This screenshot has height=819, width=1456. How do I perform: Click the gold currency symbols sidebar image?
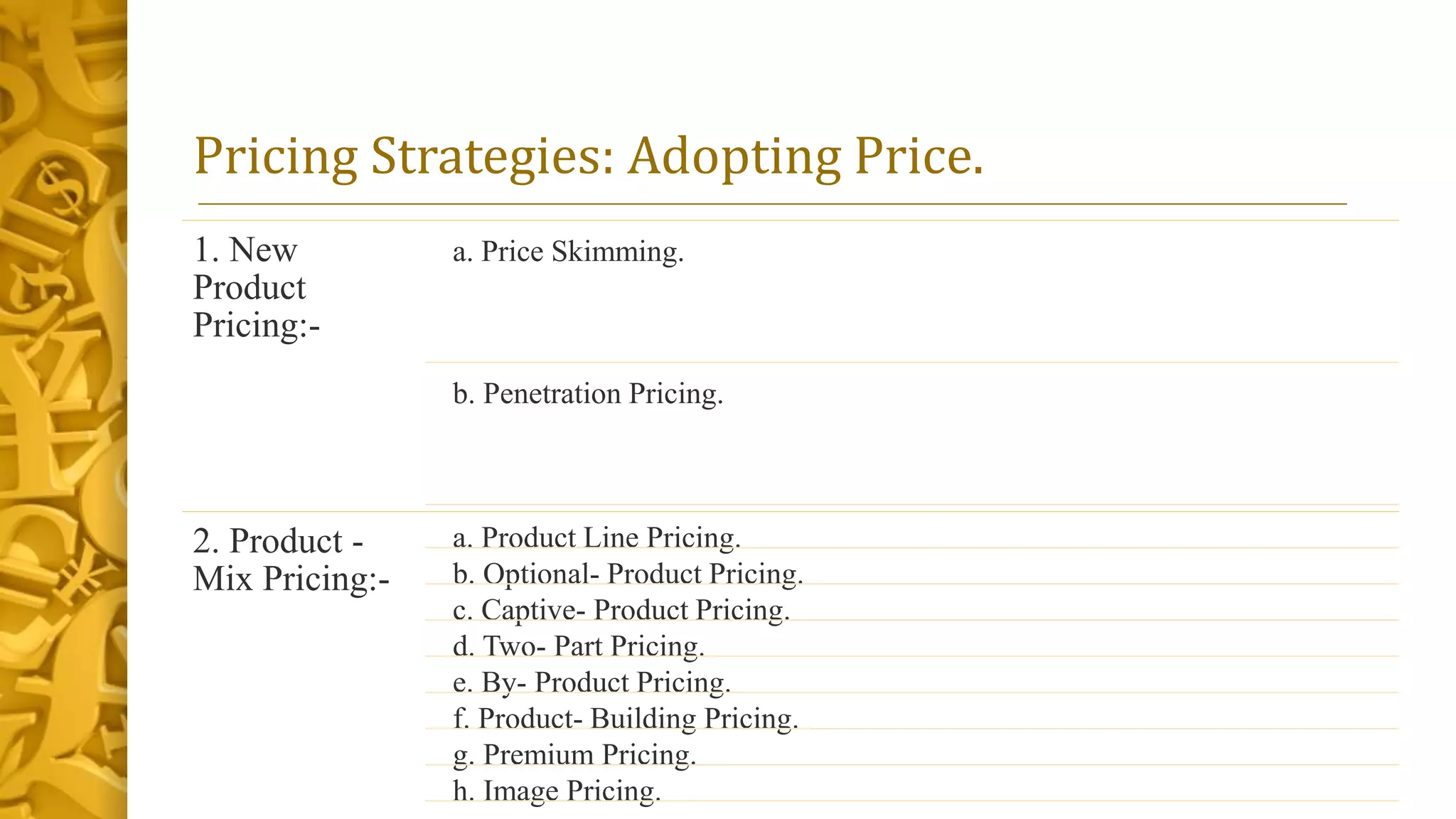pyautogui.click(x=63, y=409)
